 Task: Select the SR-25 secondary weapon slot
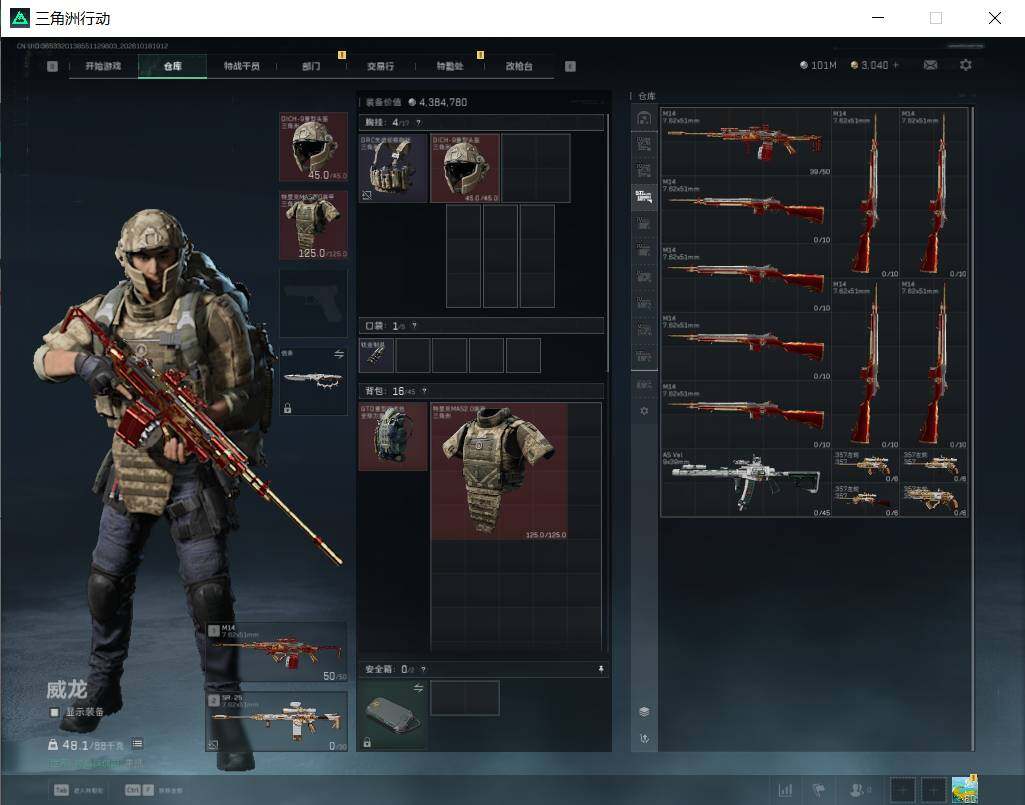pos(277,721)
